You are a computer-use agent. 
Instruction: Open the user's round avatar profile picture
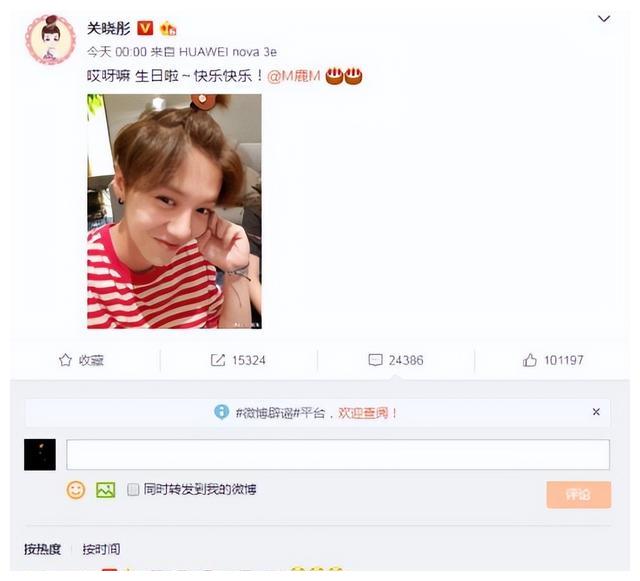point(51,40)
